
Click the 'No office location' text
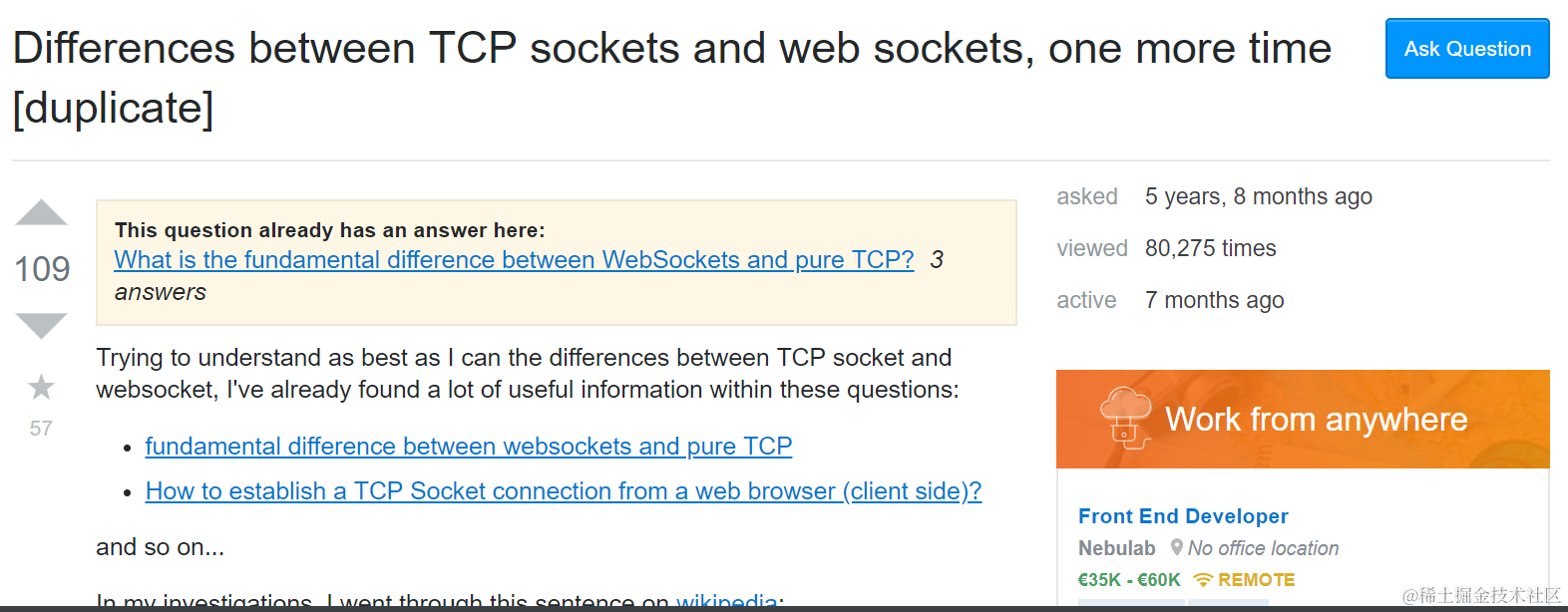(x=1263, y=548)
